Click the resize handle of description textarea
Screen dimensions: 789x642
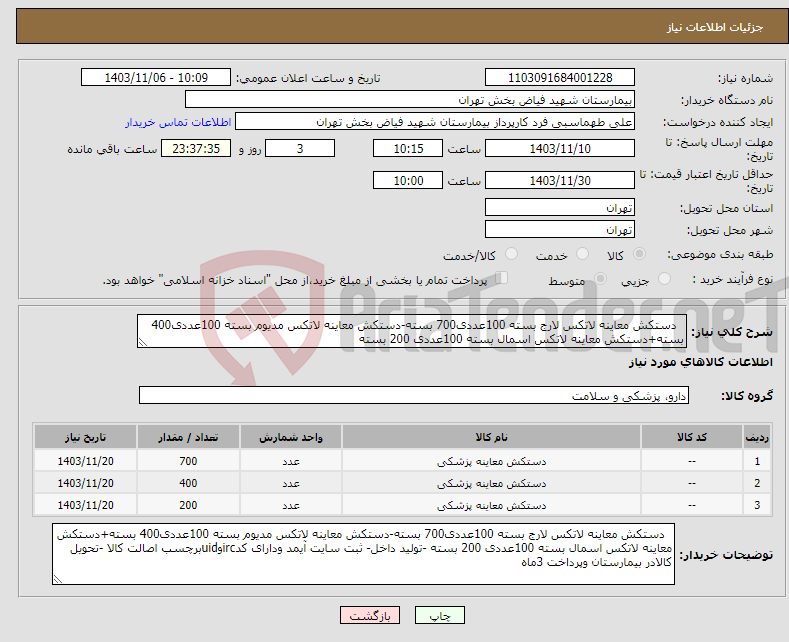tap(143, 342)
